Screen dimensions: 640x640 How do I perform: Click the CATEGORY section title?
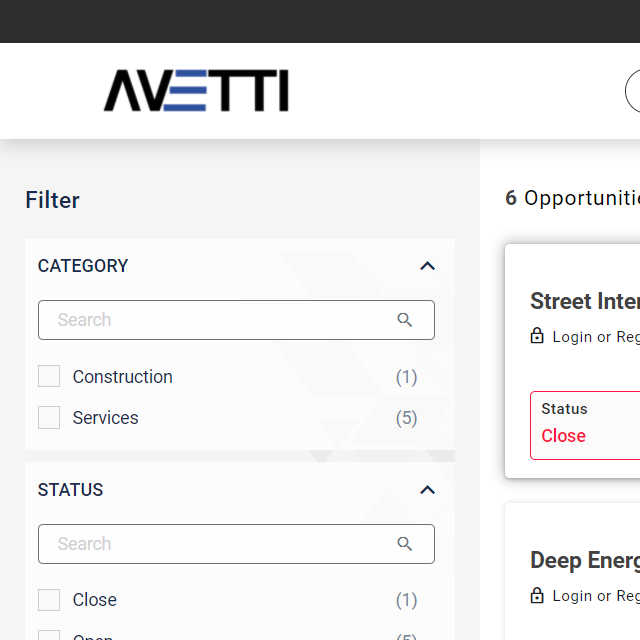coord(83,266)
